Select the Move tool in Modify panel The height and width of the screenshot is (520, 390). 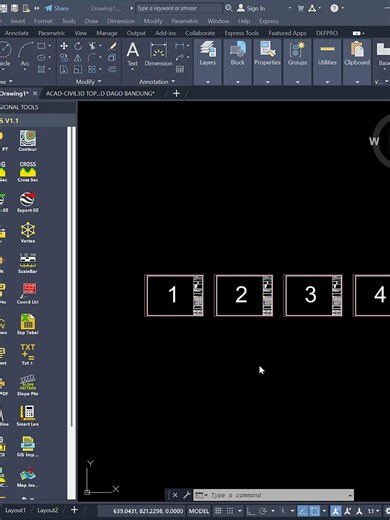(x=64, y=46)
